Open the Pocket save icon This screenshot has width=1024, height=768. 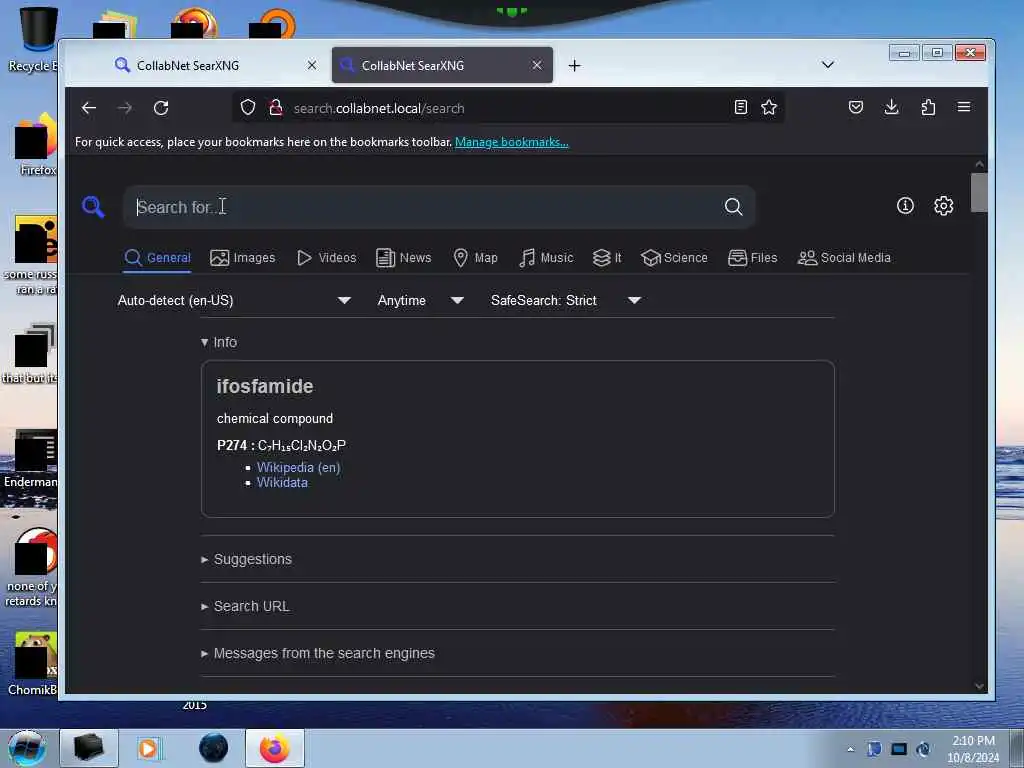pos(856,107)
